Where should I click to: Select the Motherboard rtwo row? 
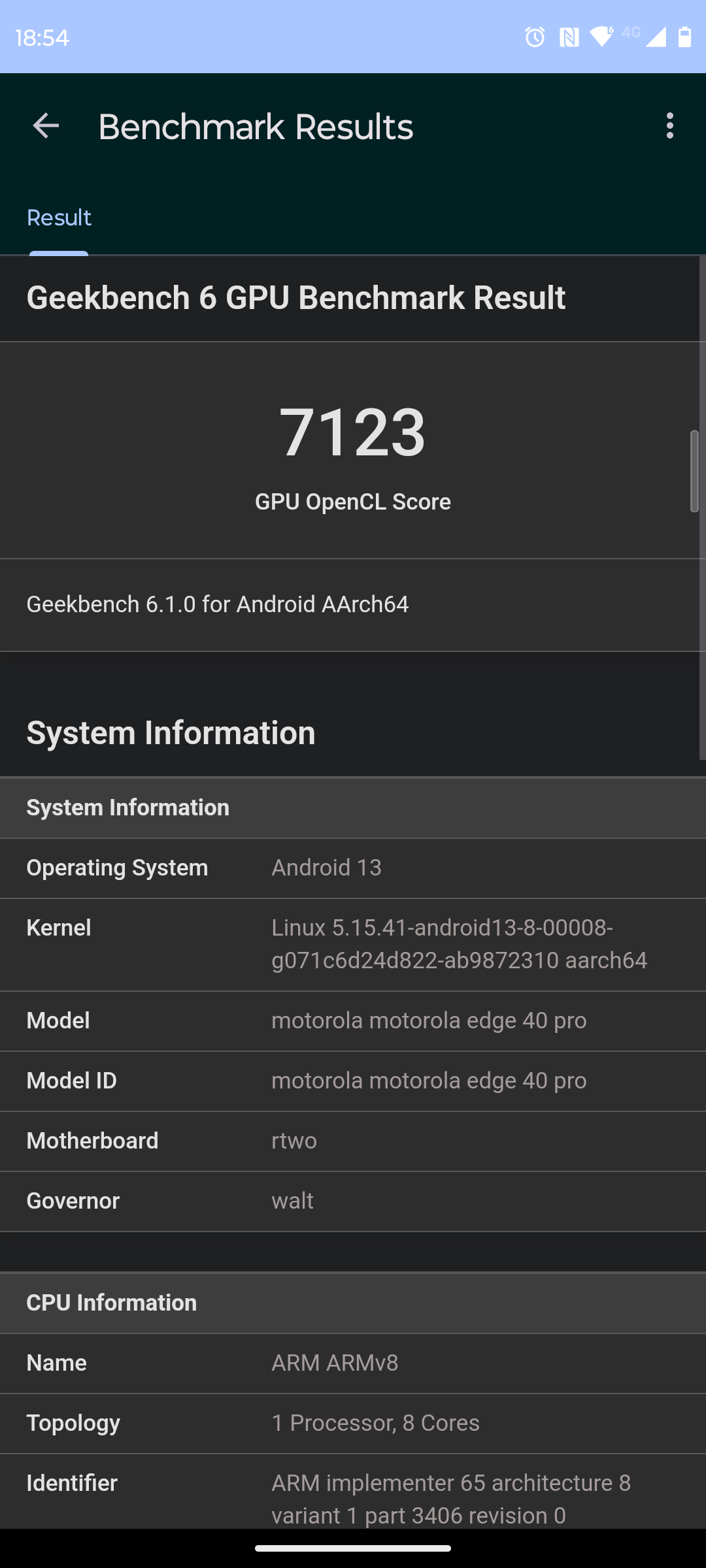tap(353, 1141)
